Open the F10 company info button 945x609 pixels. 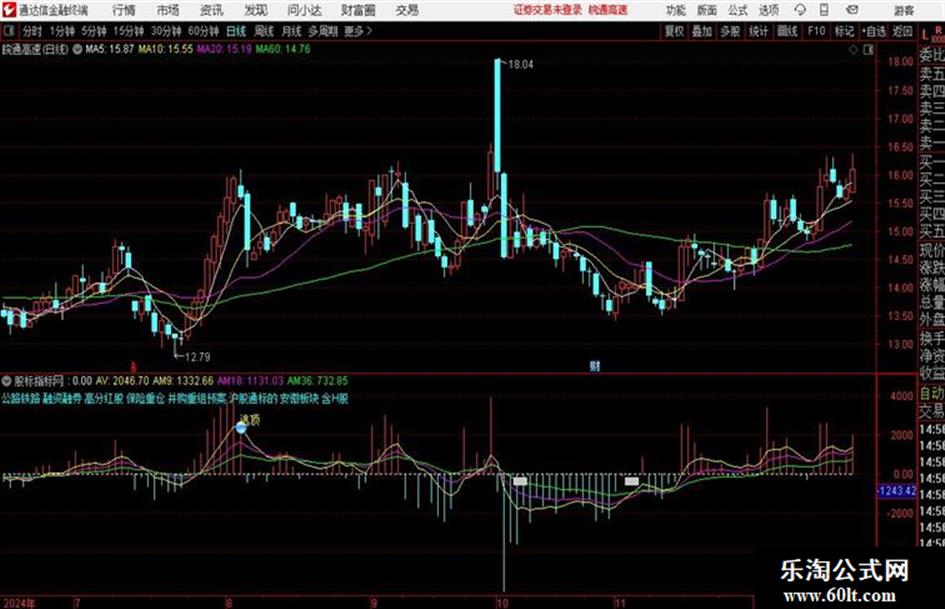[816, 31]
